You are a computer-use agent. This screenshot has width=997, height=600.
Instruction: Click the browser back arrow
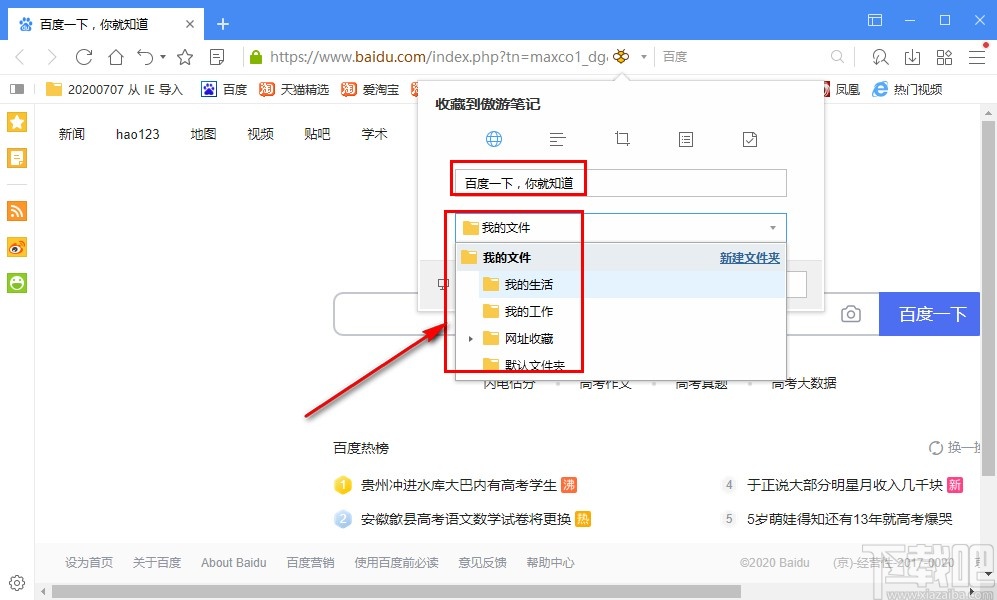click(20, 57)
